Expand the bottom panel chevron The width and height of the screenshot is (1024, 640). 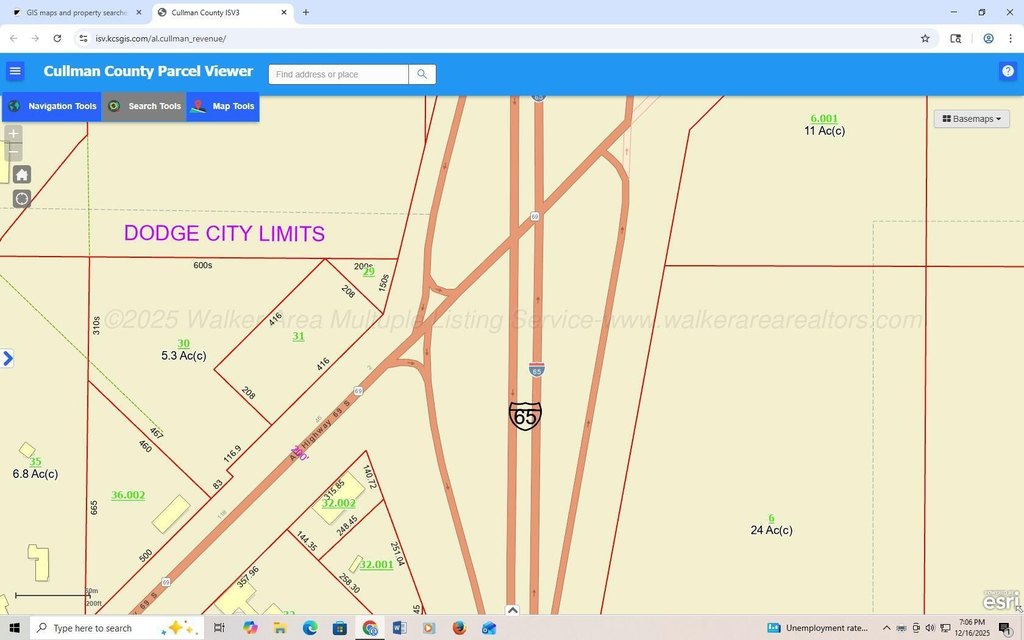[x=512, y=610]
